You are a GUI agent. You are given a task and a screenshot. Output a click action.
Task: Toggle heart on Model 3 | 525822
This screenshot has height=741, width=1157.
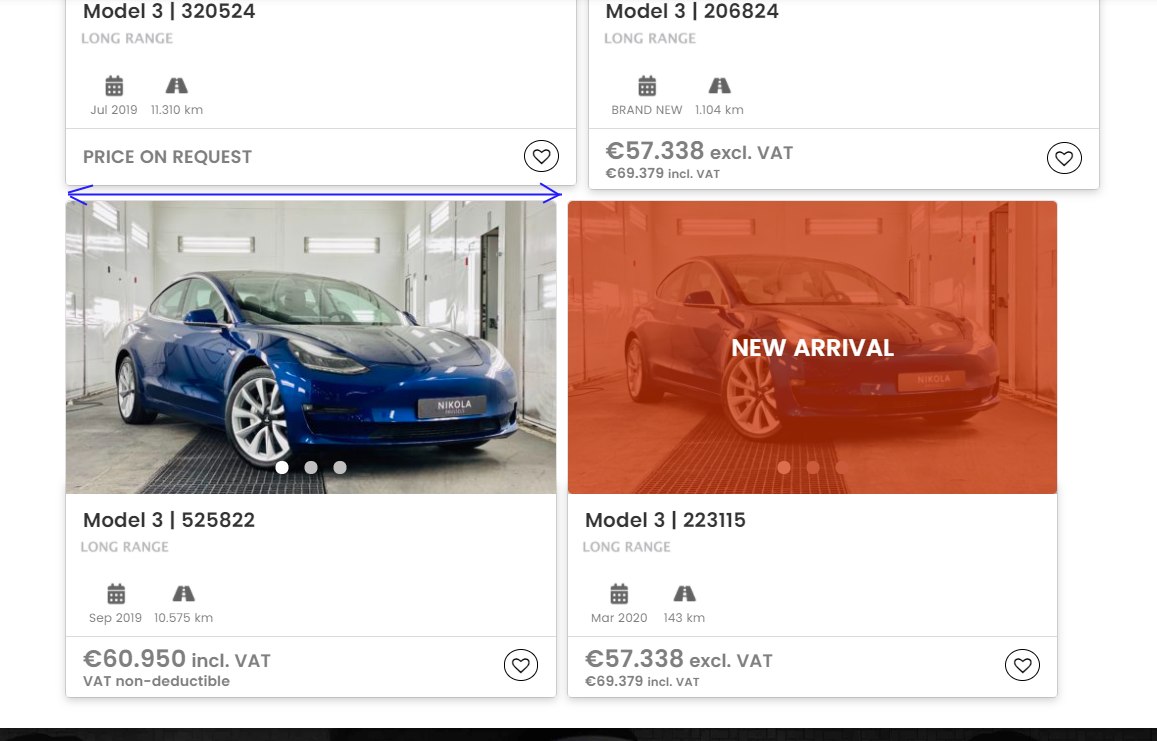point(521,665)
